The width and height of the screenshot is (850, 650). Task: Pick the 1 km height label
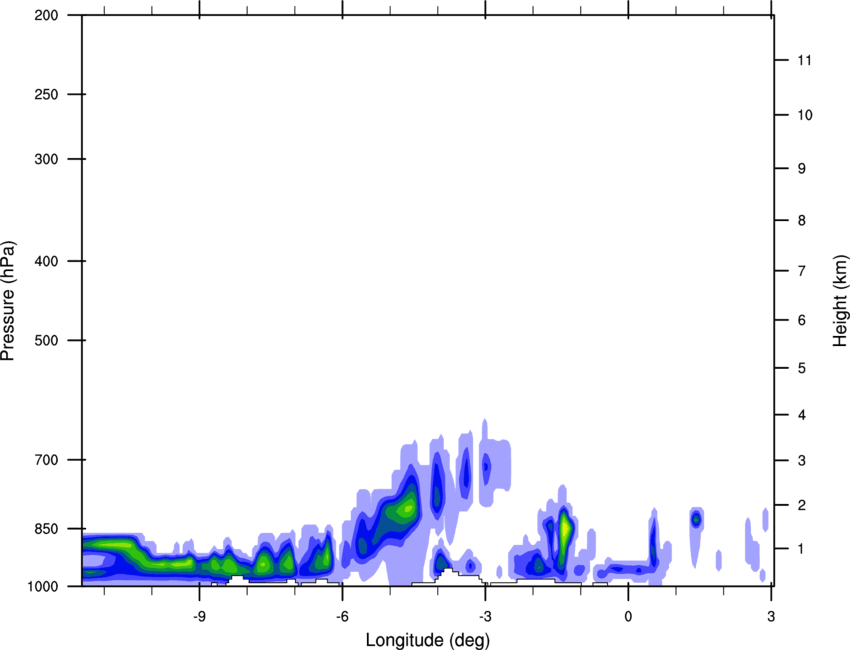[802, 549]
